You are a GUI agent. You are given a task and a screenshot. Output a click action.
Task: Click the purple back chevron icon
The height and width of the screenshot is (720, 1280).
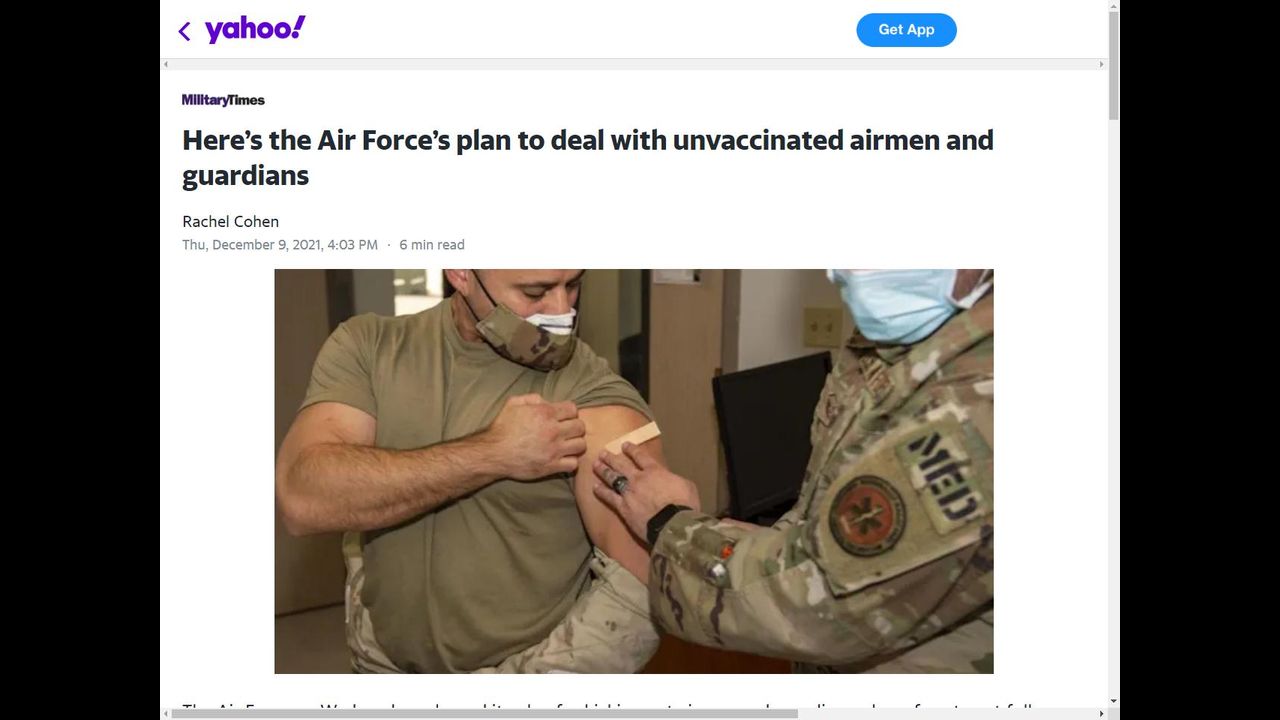[x=184, y=31]
